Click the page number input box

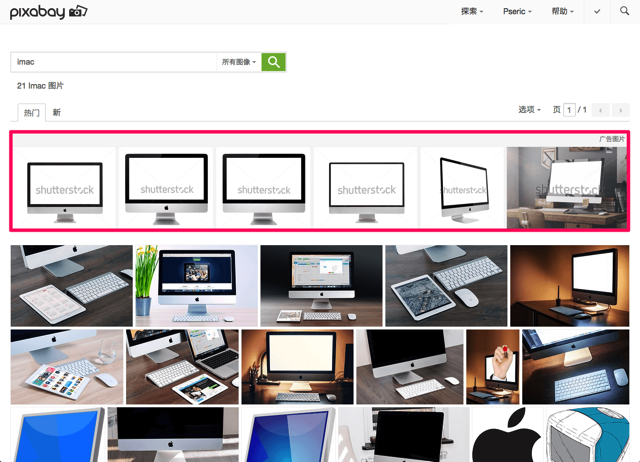[569, 110]
